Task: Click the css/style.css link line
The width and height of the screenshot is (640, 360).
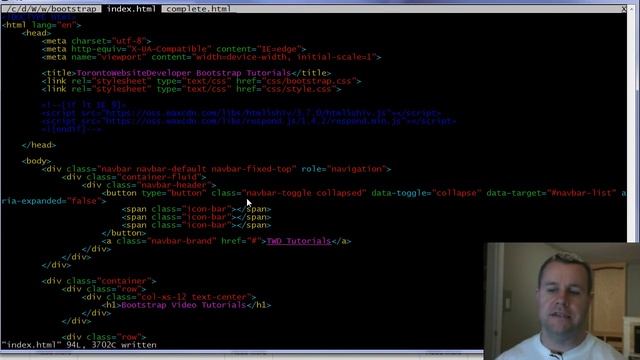Action: pyautogui.click(x=191, y=89)
